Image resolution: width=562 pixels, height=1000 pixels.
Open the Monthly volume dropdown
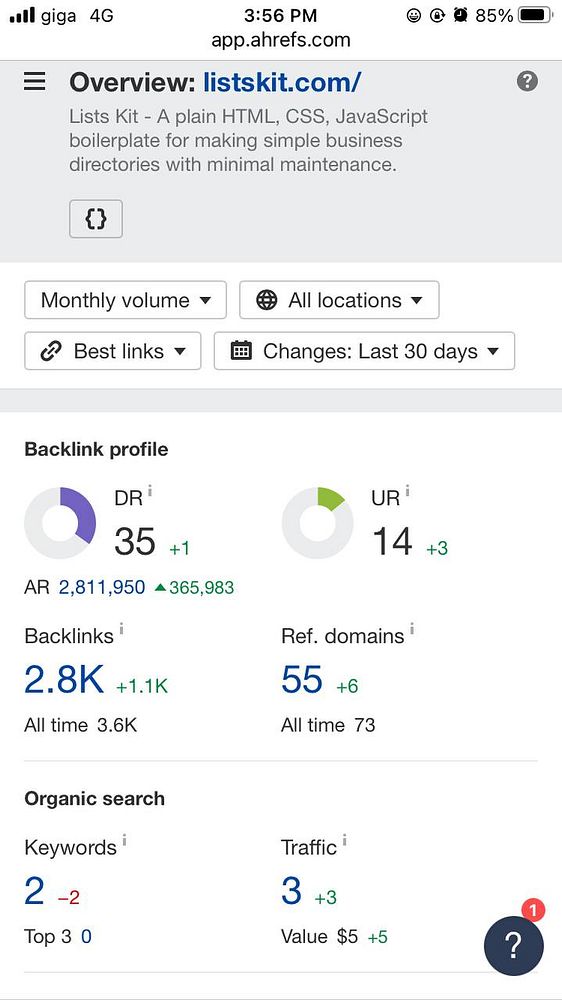coord(126,300)
